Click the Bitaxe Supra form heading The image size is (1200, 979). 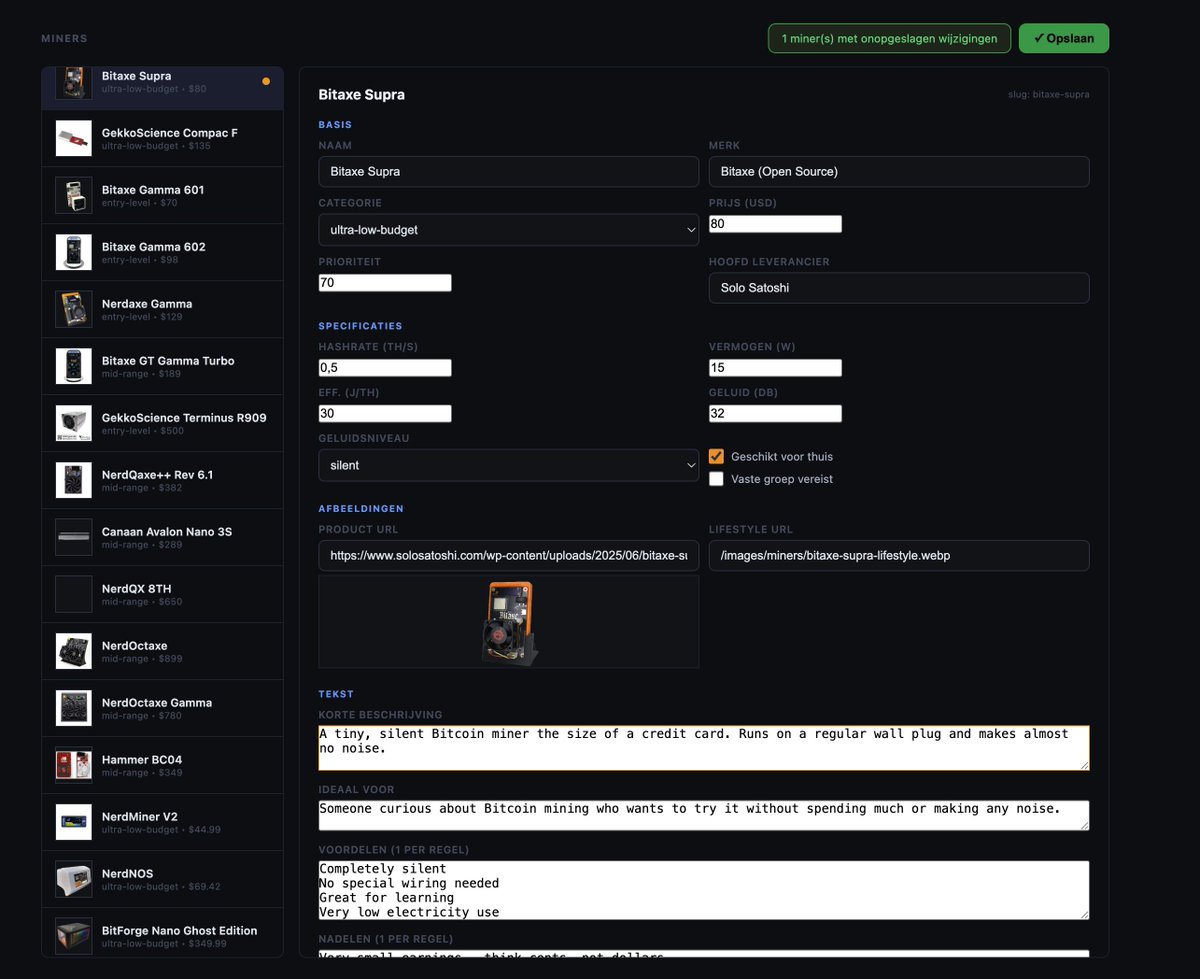362,95
